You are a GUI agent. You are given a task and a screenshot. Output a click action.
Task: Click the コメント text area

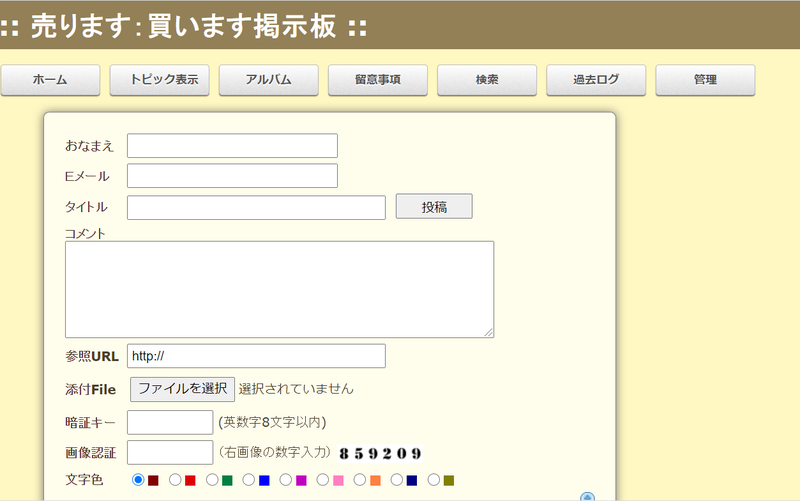pos(279,289)
